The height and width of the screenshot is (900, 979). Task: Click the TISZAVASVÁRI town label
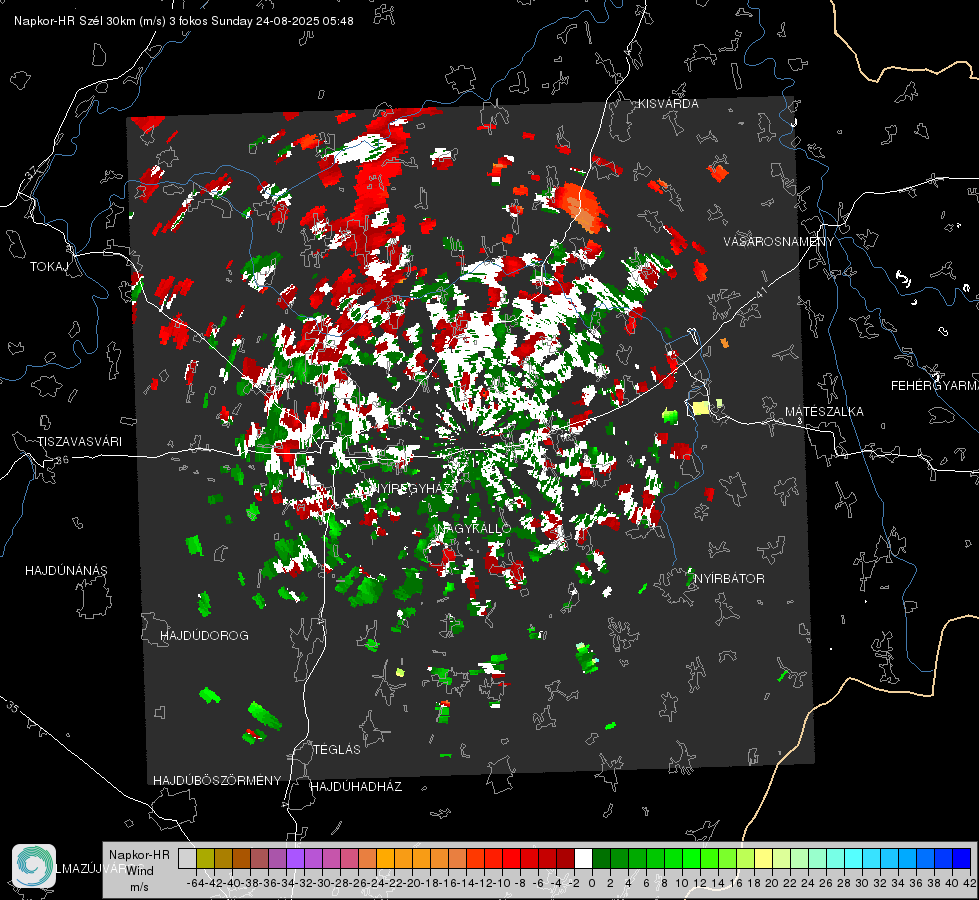pos(80,442)
